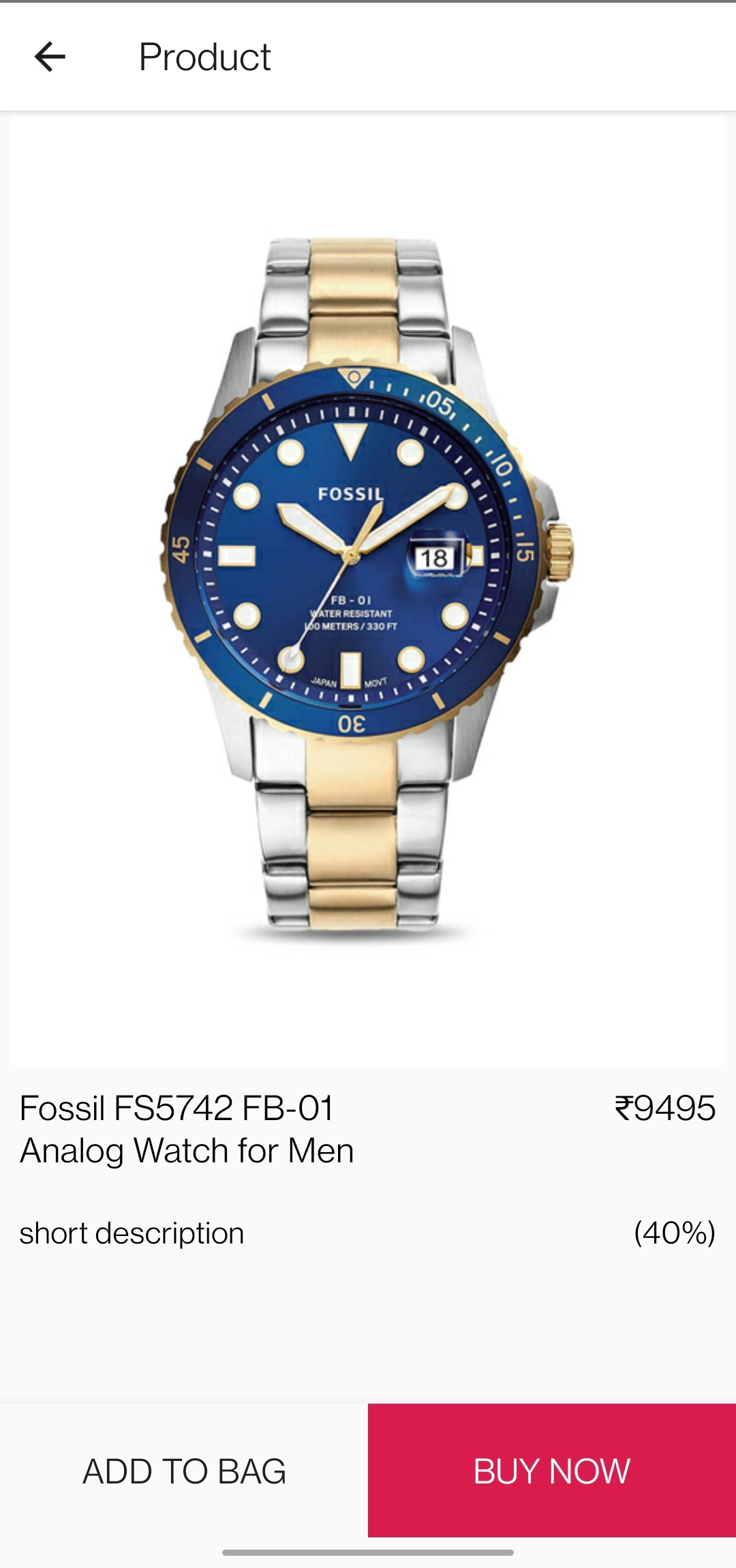Tap the Fossil FS5742 FB-01 product name

tap(187, 1129)
